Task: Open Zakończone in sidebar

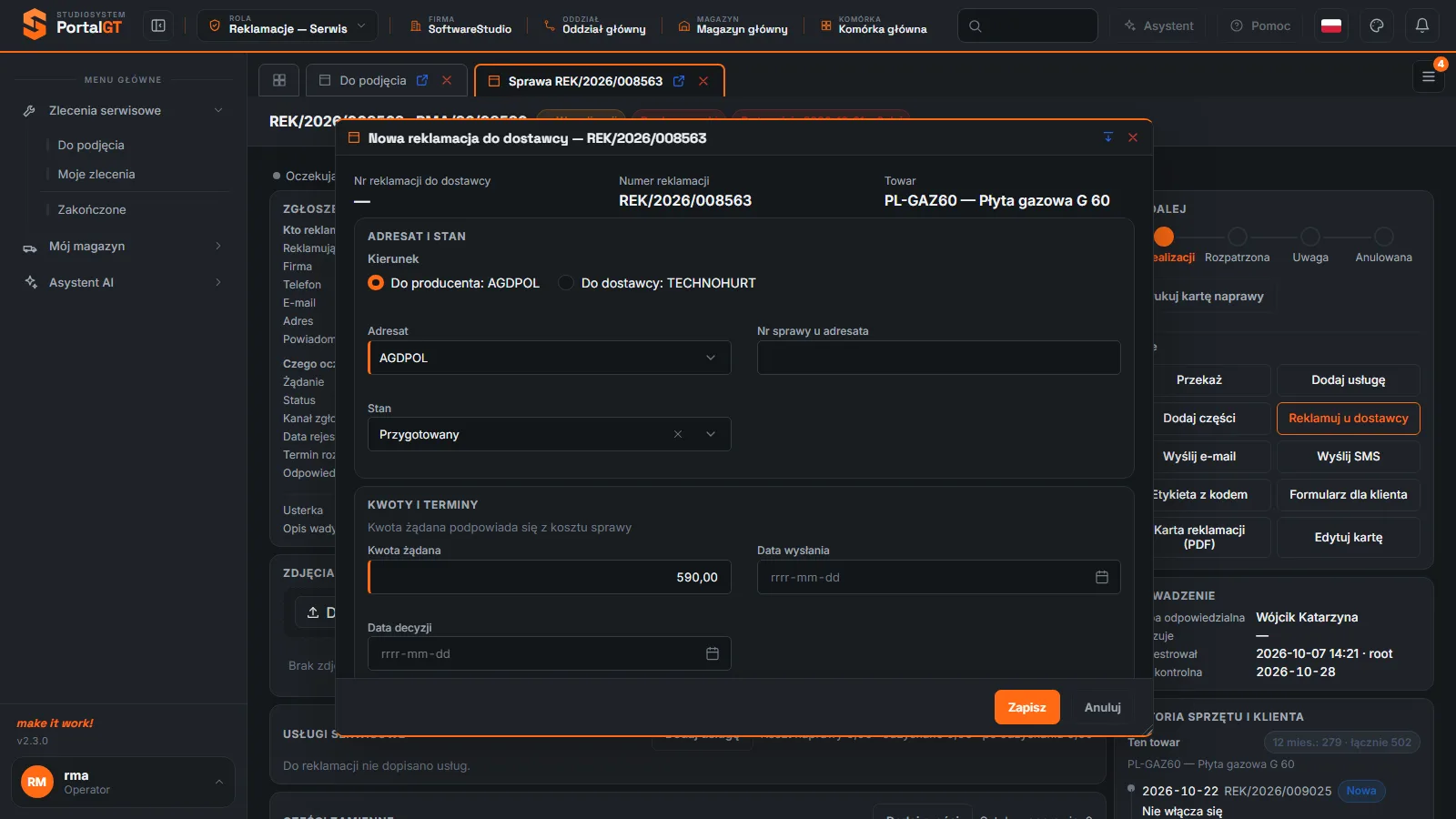Action: point(92,209)
